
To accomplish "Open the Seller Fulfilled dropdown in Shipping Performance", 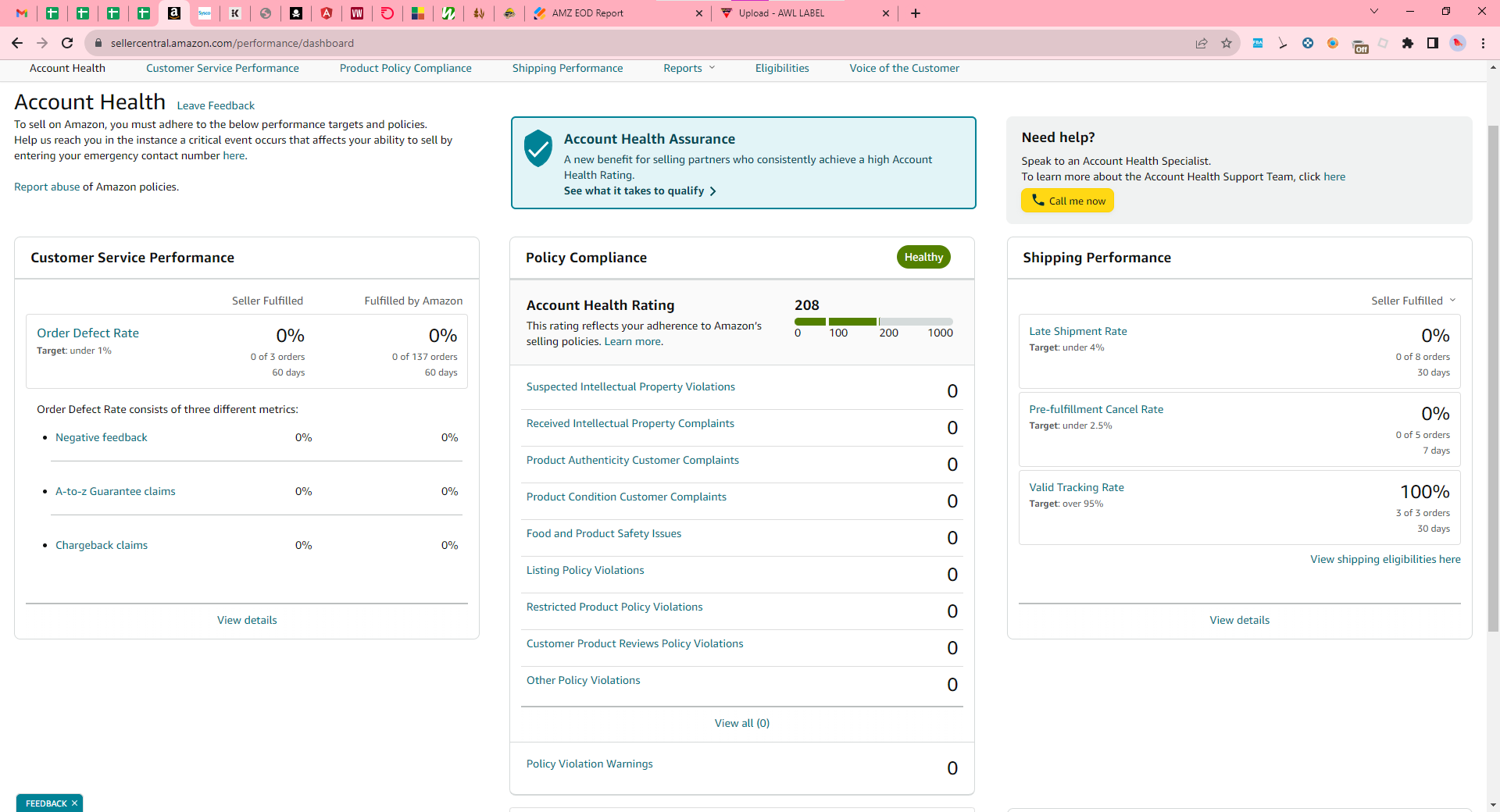I will coord(1413,301).
